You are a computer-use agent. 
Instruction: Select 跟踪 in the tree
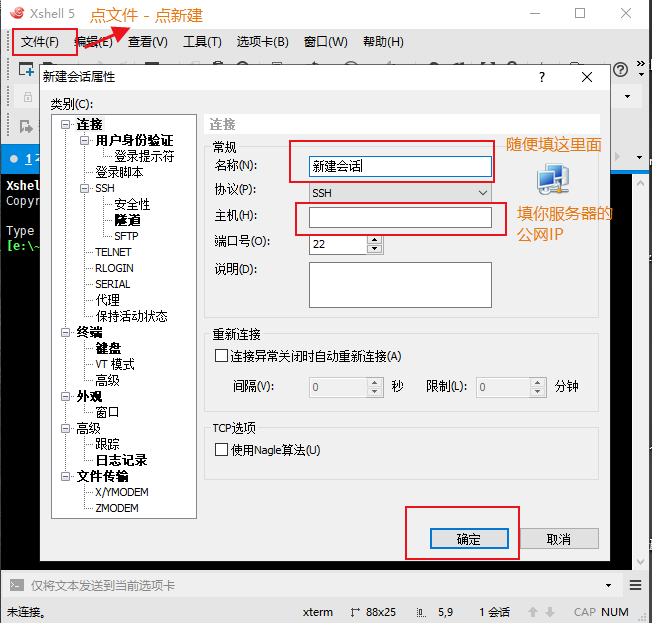tap(107, 444)
